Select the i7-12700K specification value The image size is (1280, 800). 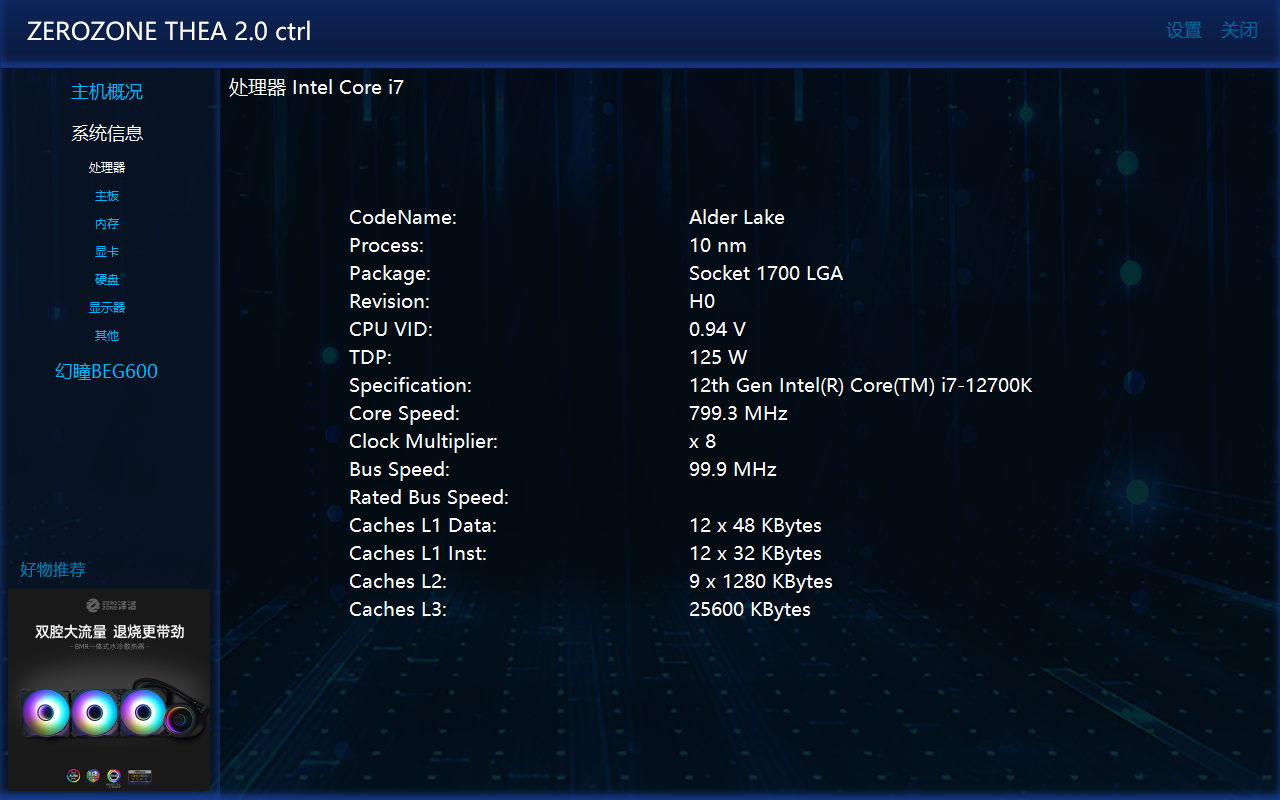pos(861,385)
